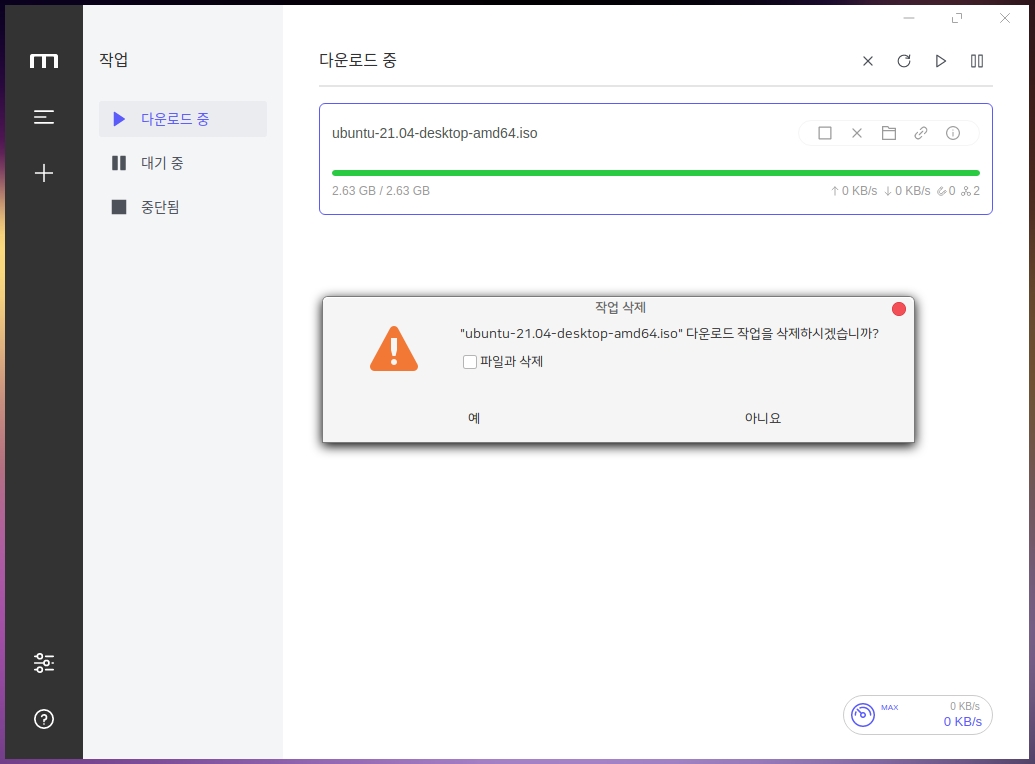Copy the ubuntu ISO download link

coord(921,133)
